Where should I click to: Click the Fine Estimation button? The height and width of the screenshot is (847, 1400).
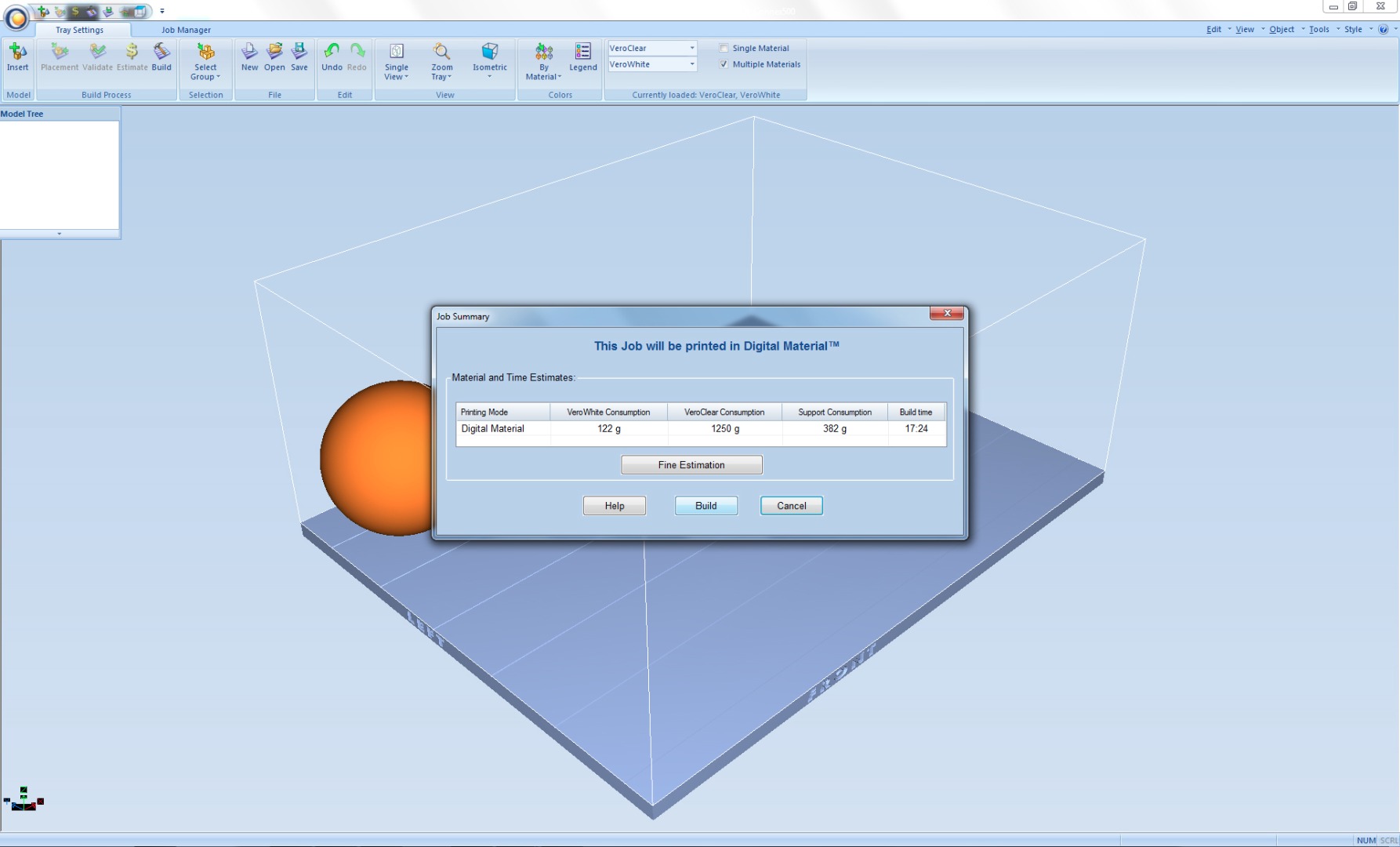pos(691,465)
